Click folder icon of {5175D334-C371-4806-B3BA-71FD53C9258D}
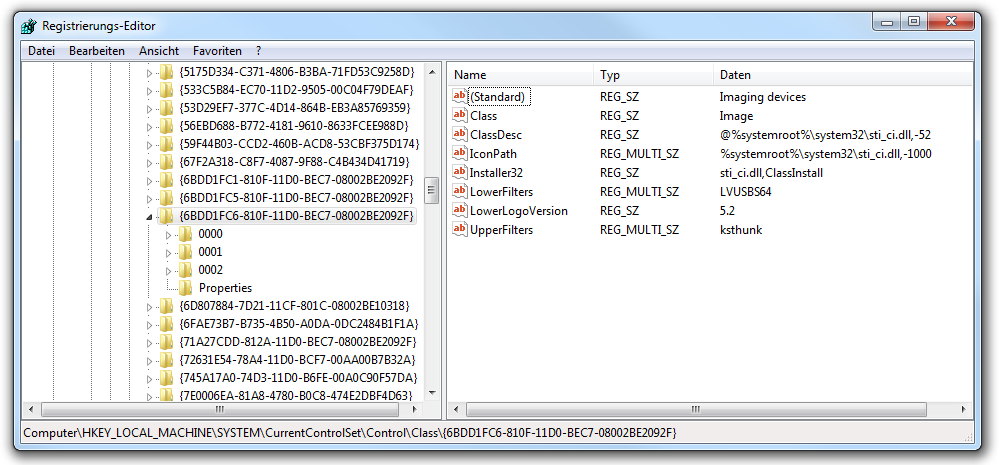 [166, 71]
